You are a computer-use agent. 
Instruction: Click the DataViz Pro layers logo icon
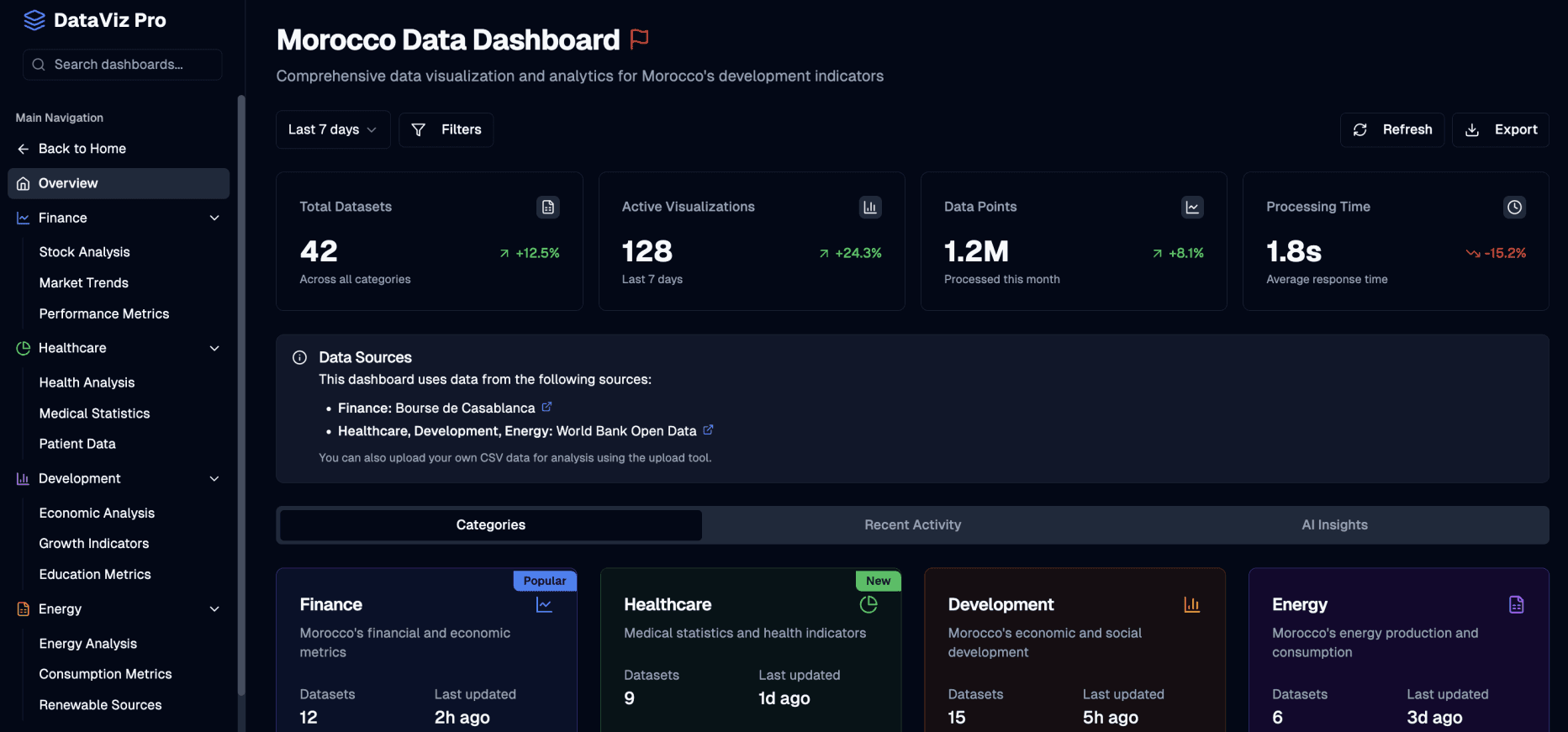34,20
